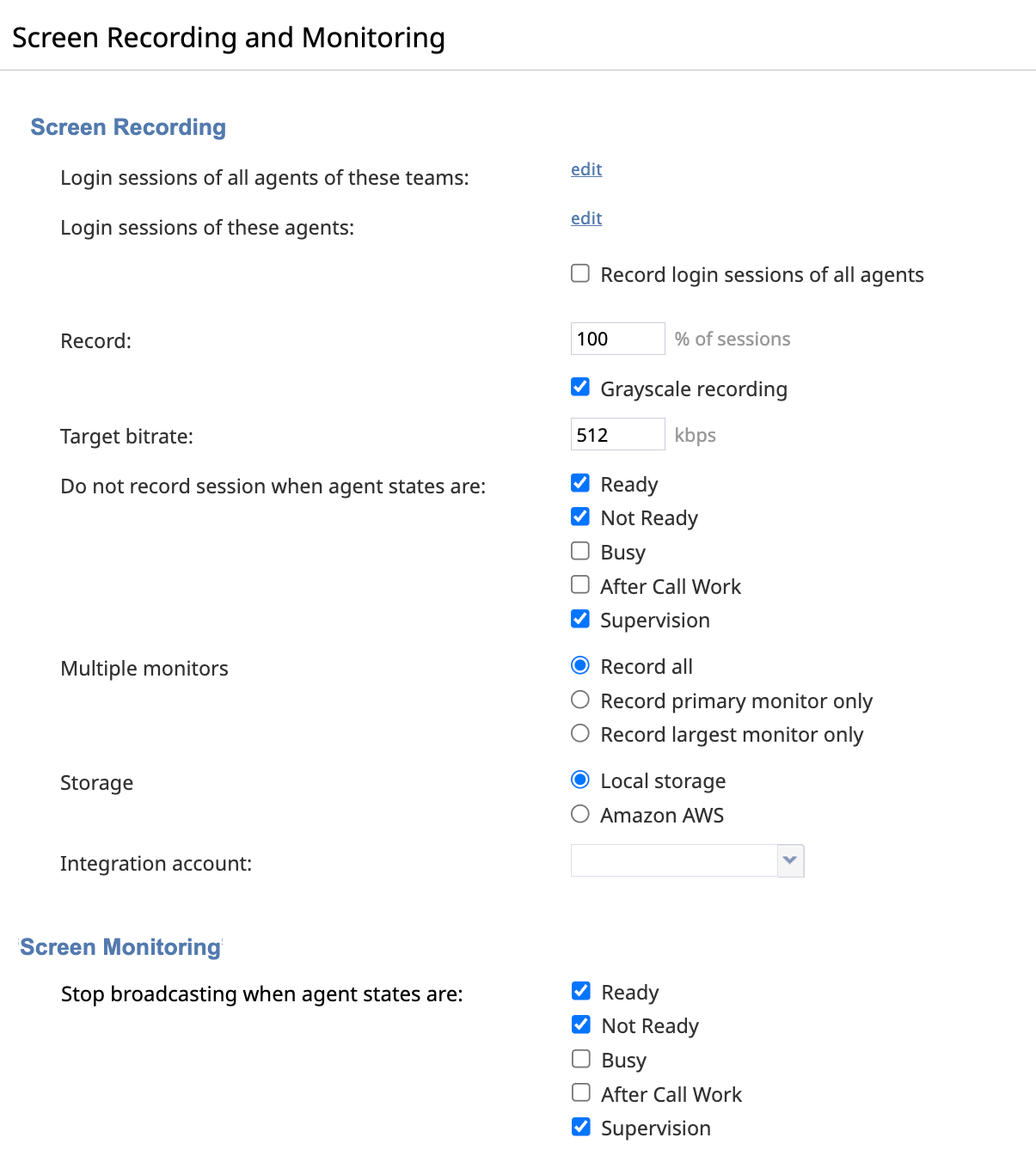Select Record primary monitor only

[x=580, y=700]
